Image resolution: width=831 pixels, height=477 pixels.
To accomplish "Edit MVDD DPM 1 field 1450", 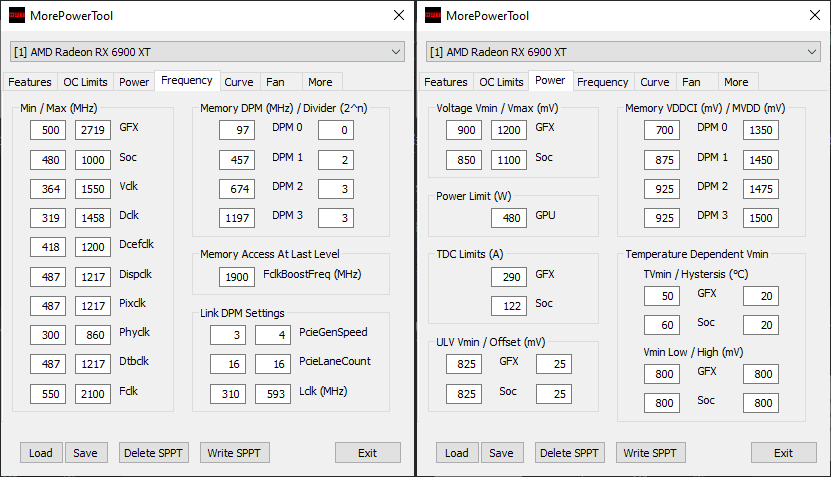I will point(761,160).
